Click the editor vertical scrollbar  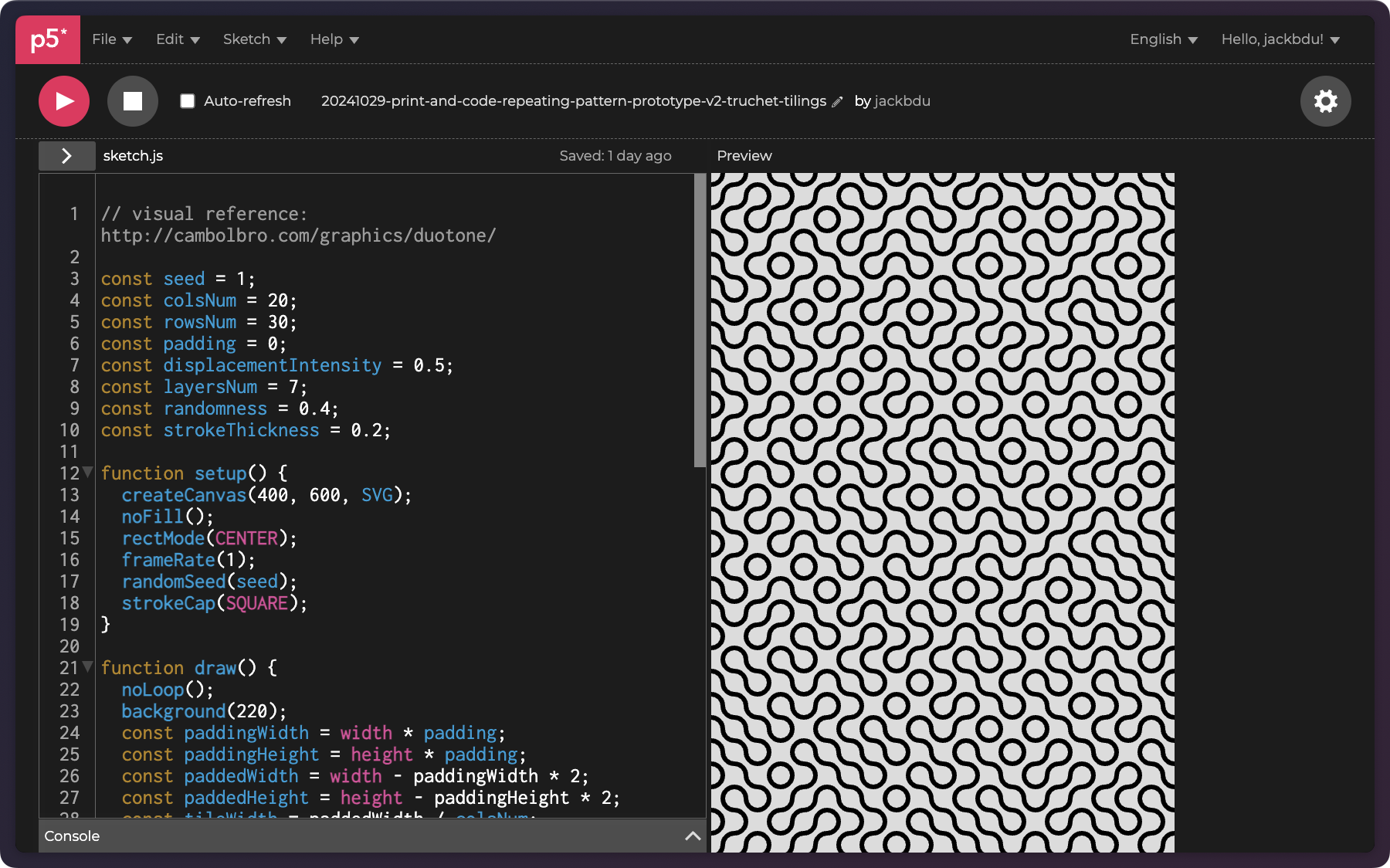[700, 320]
